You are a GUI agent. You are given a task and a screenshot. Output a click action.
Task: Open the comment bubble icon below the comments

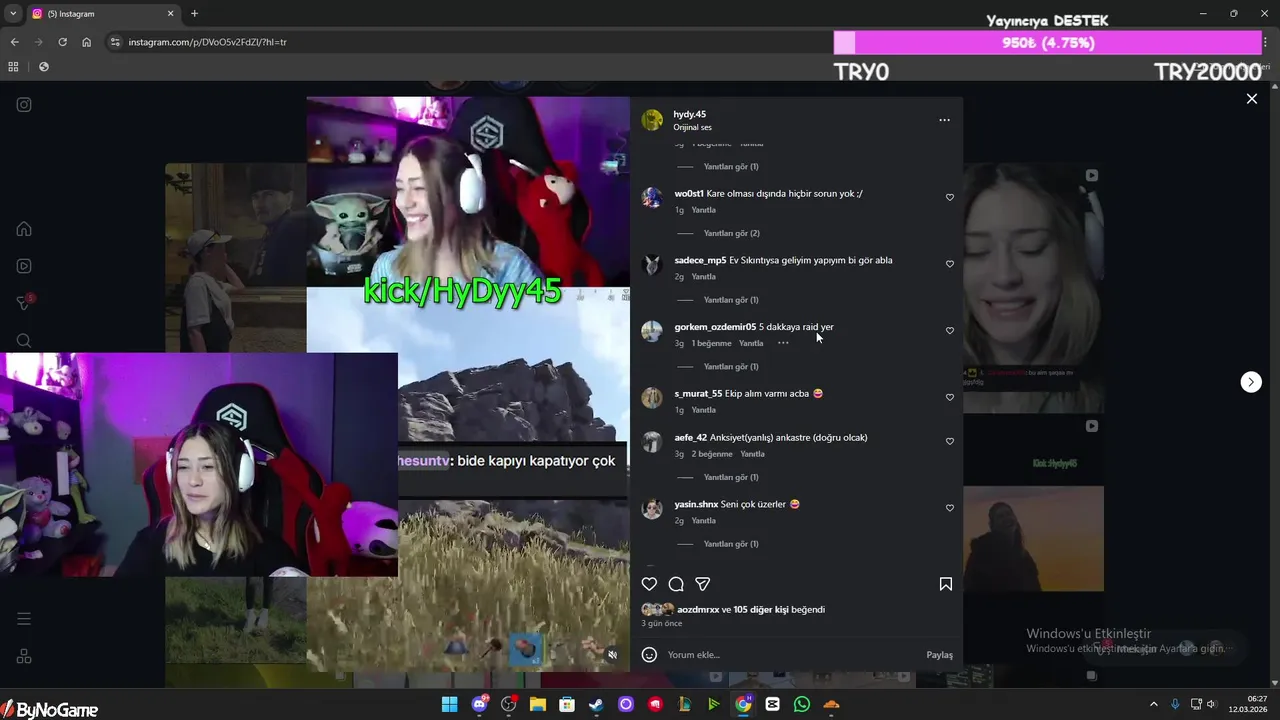point(676,584)
